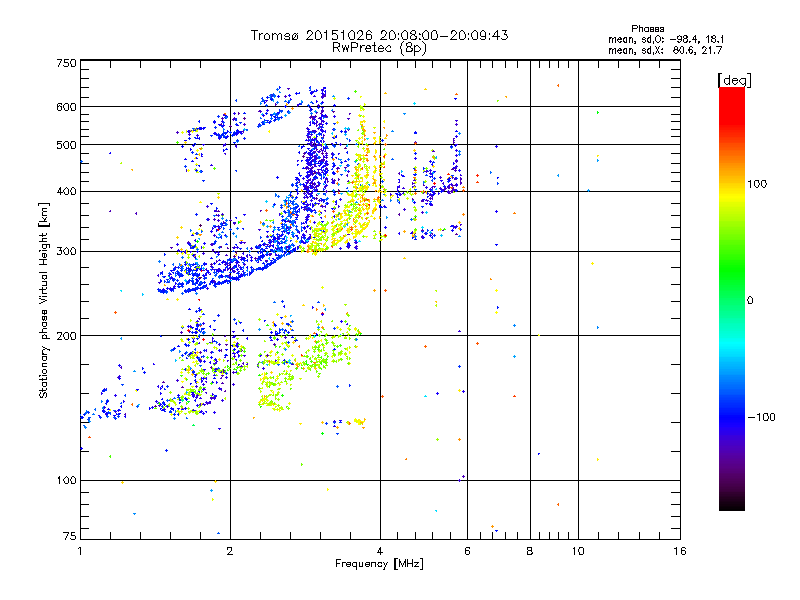
Task: Select the O-mode mean, sd line -98.4, 18.1
Action: [x=665, y=39]
